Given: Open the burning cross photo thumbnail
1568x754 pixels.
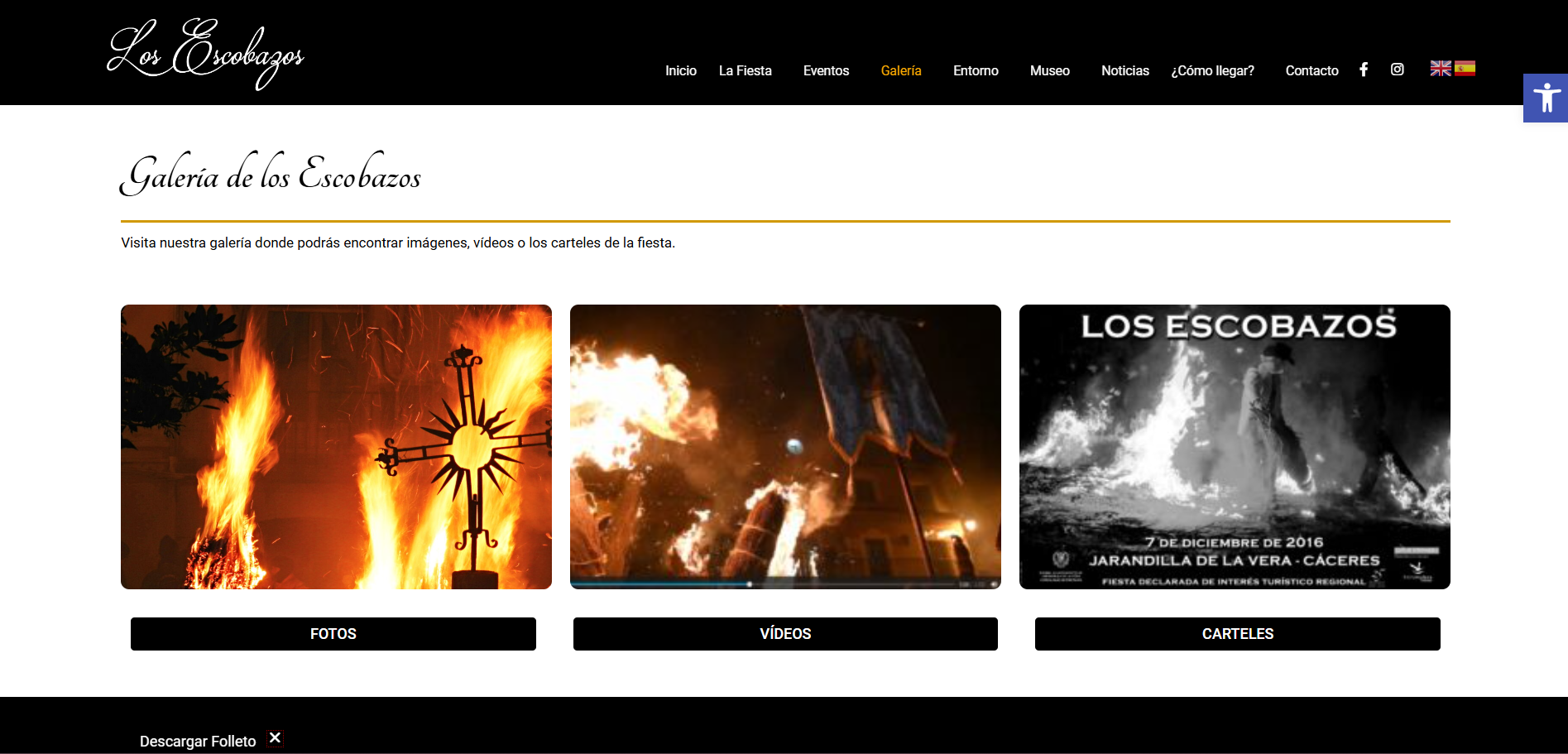Looking at the screenshot, I should [336, 447].
